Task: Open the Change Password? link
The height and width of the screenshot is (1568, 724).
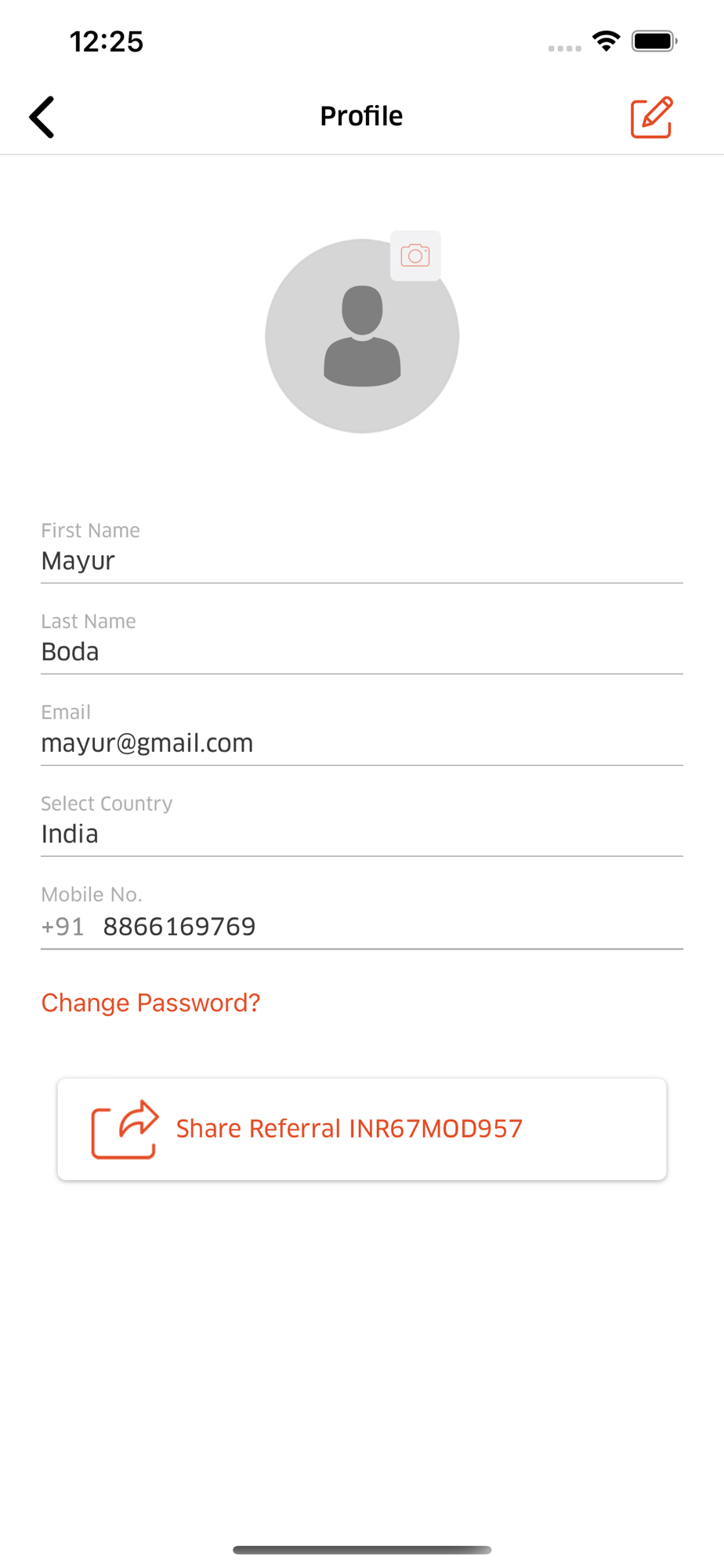Action: [x=150, y=1003]
